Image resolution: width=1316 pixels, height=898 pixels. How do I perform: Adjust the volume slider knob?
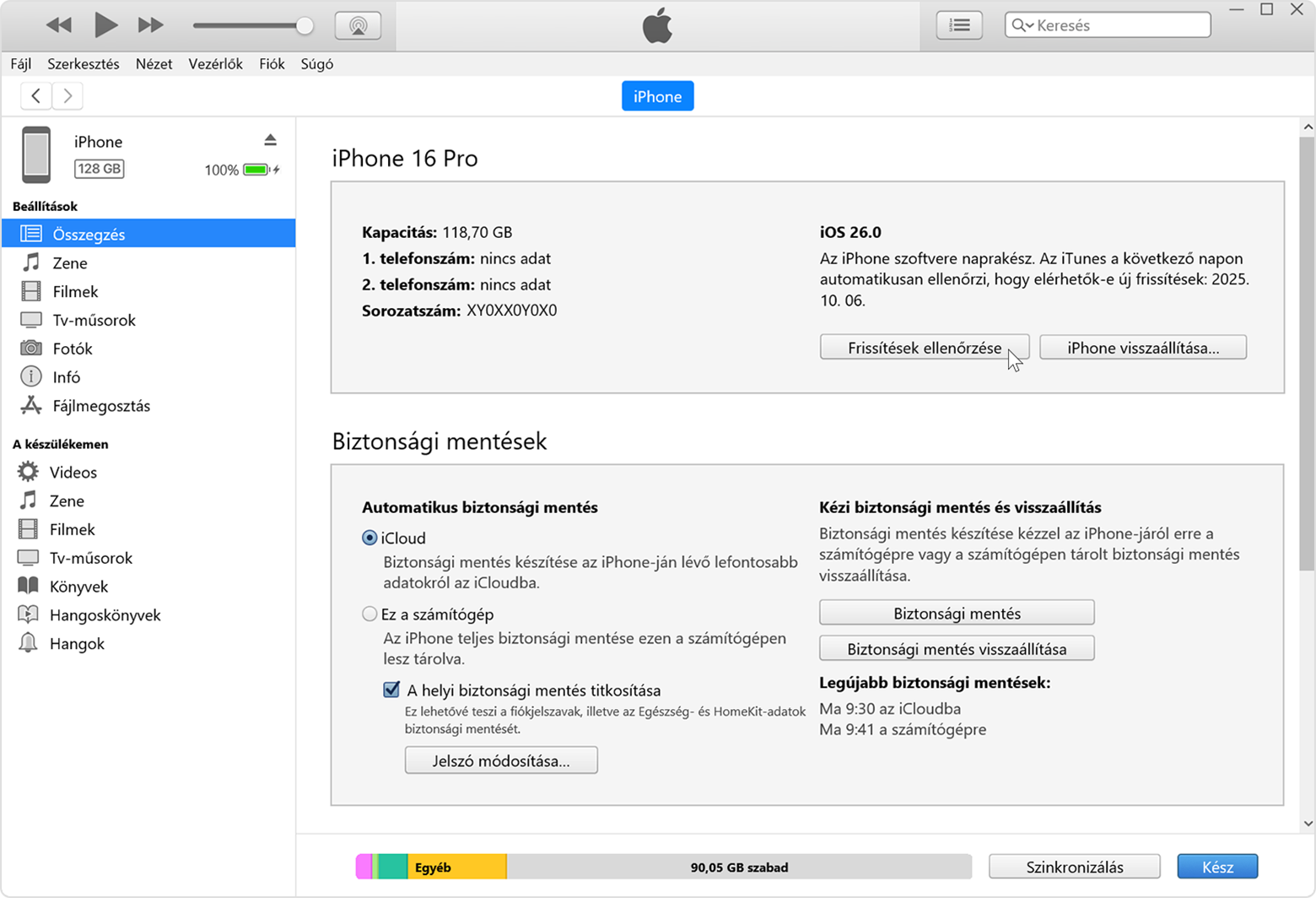(x=305, y=25)
